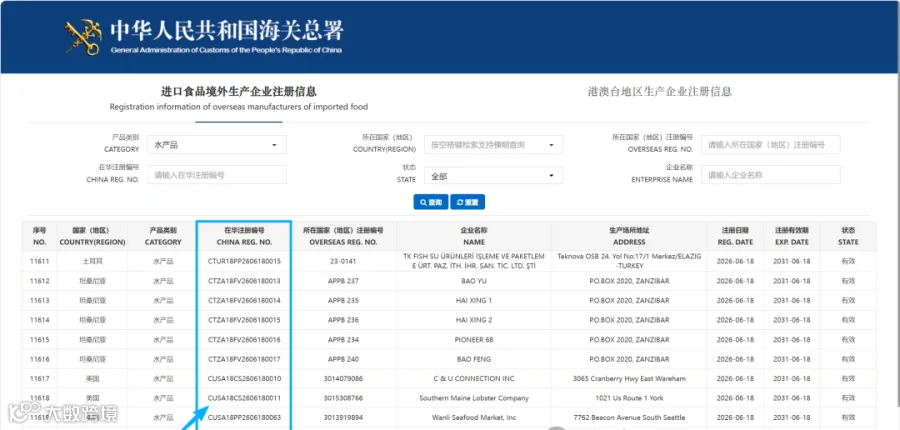This screenshot has width=900, height=430.
Task: Click overseas reg number APPB 236
Action: [343, 320]
